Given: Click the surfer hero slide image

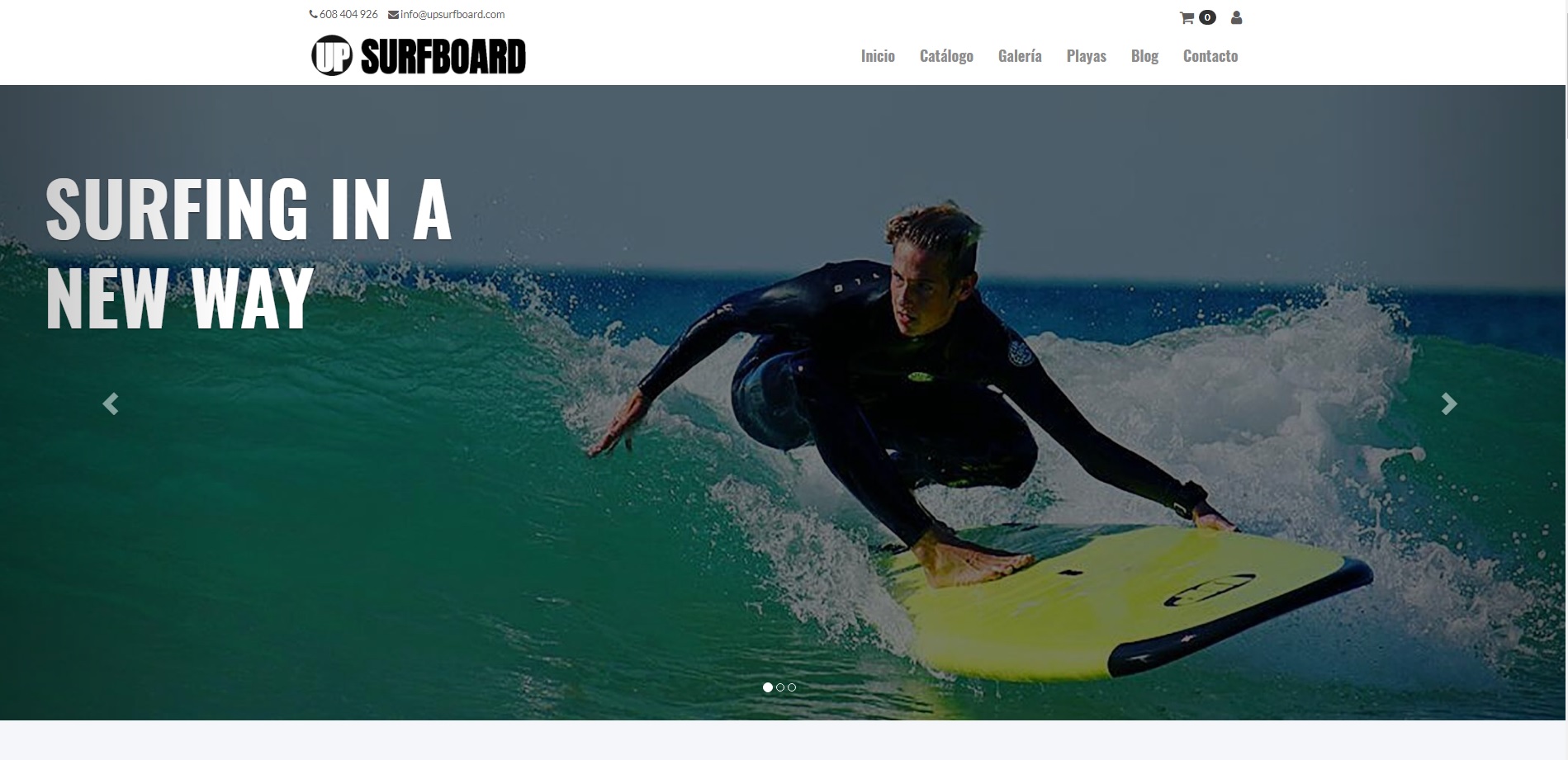Looking at the screenshot, I should coord(783,403).
